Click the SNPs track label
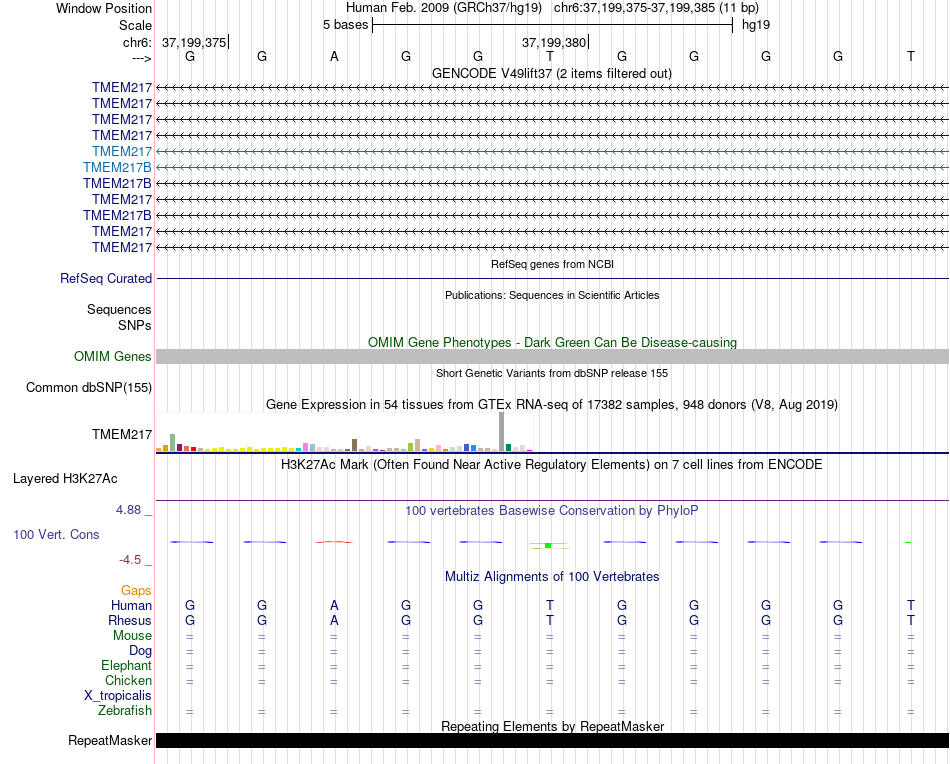 point(135,325)
